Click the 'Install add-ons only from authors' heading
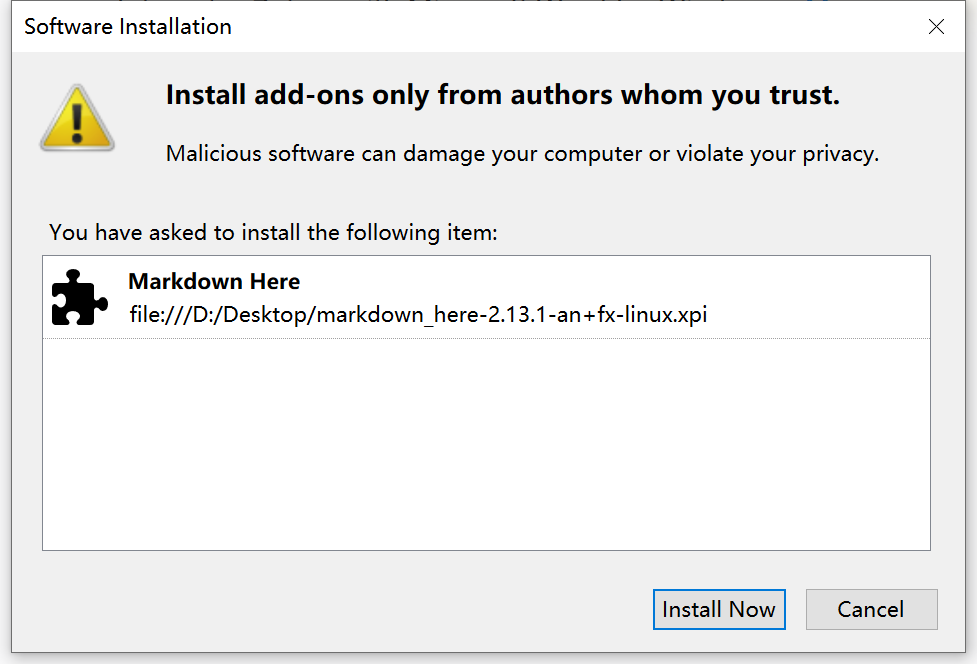 click(x=503, y=95)
